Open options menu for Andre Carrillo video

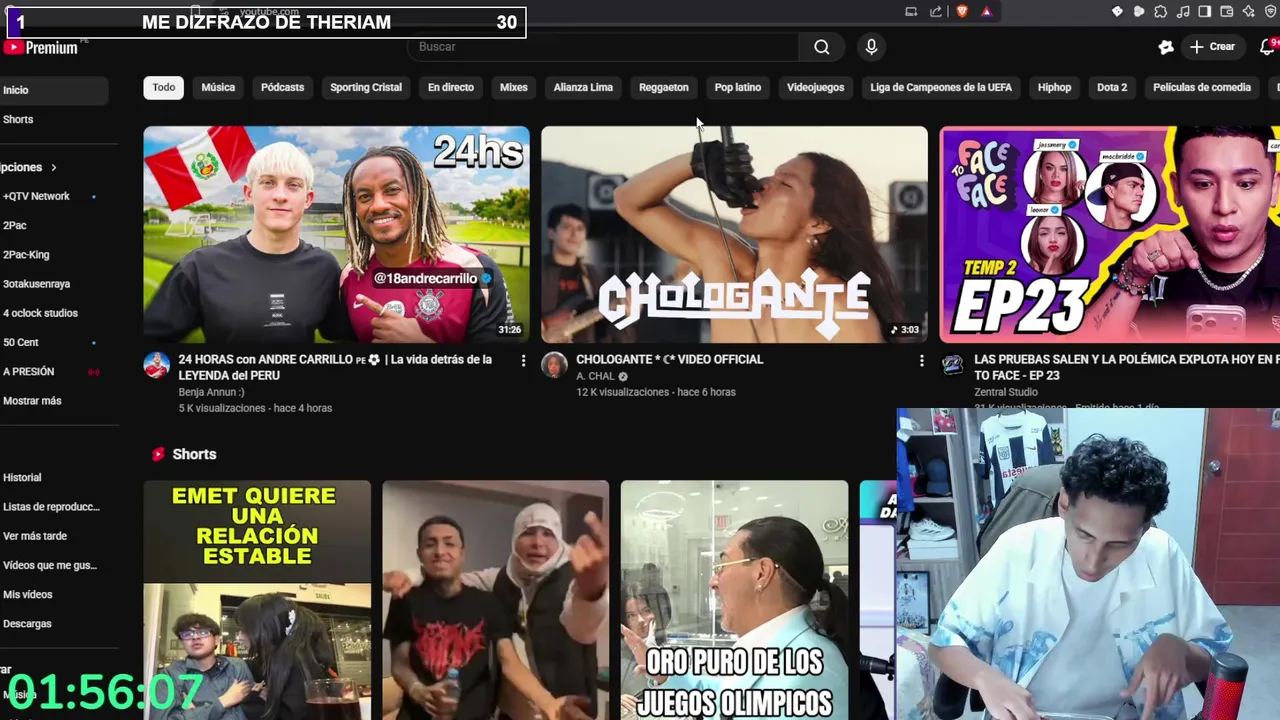523,360
